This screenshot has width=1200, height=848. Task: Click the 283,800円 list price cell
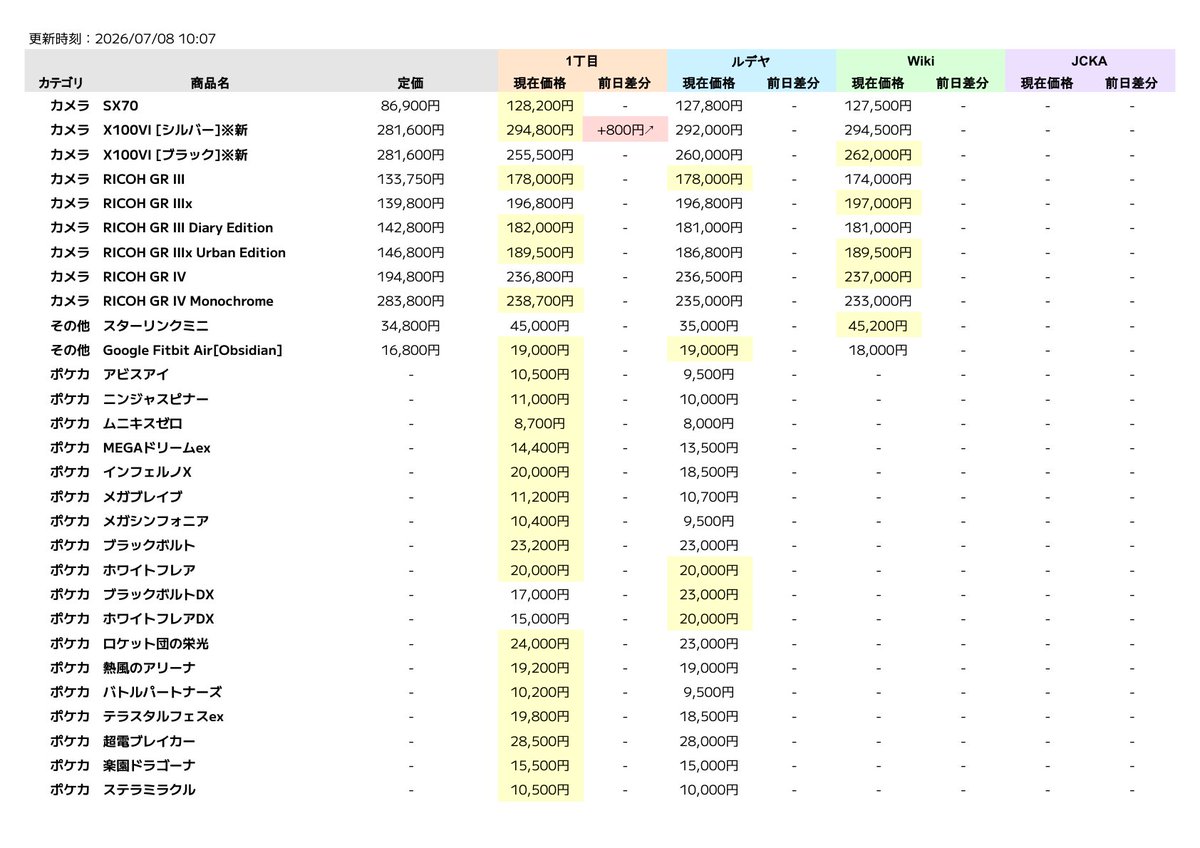click(410, 301)
